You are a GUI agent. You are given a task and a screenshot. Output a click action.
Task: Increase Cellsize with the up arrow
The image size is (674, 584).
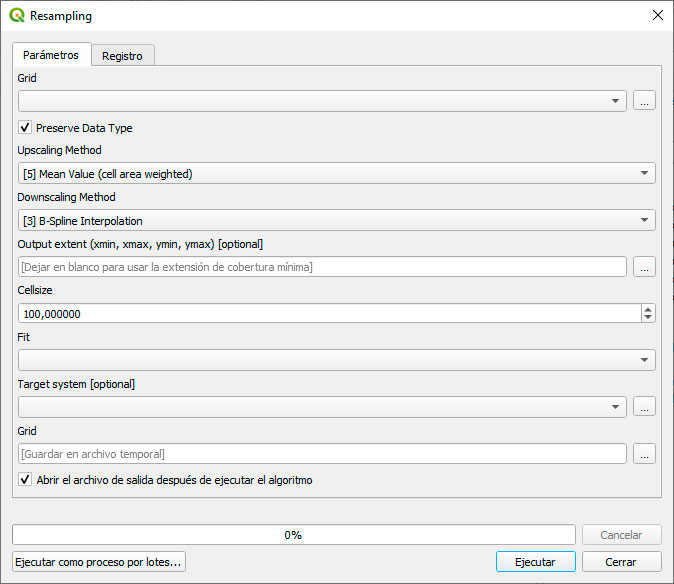pyautogui.click(x=648, y=309)
